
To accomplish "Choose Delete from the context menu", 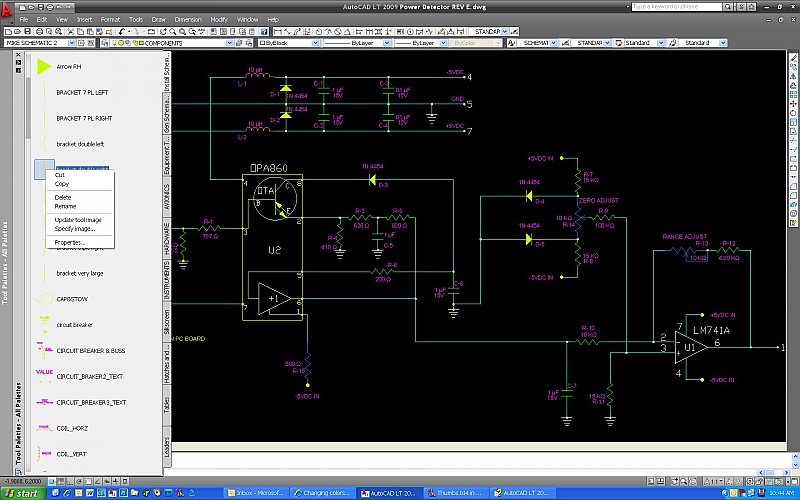I will pyautogui.click(x=62, y=197).
